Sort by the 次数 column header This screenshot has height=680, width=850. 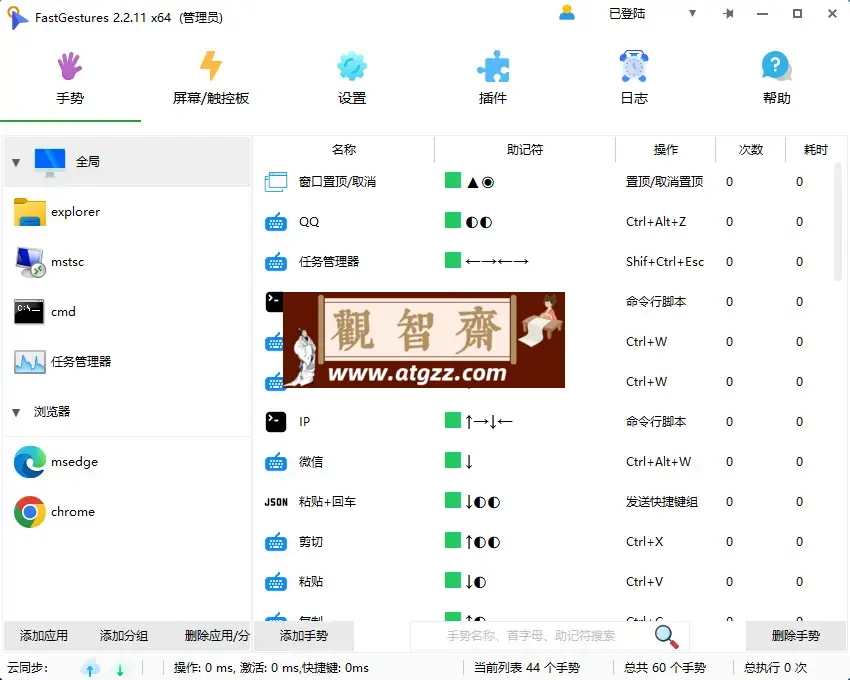click(x=751, y=150)
